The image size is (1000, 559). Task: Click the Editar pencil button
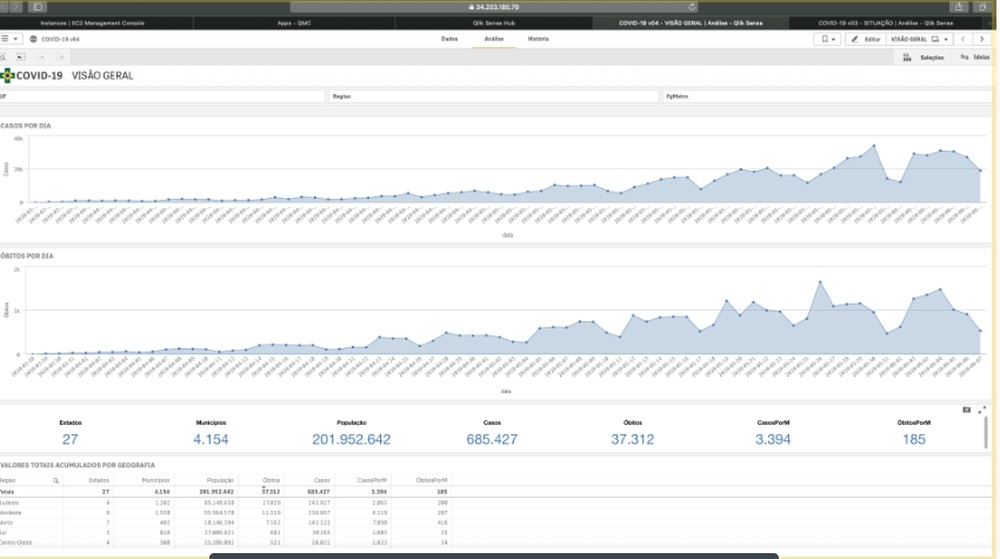click(864, 39)
